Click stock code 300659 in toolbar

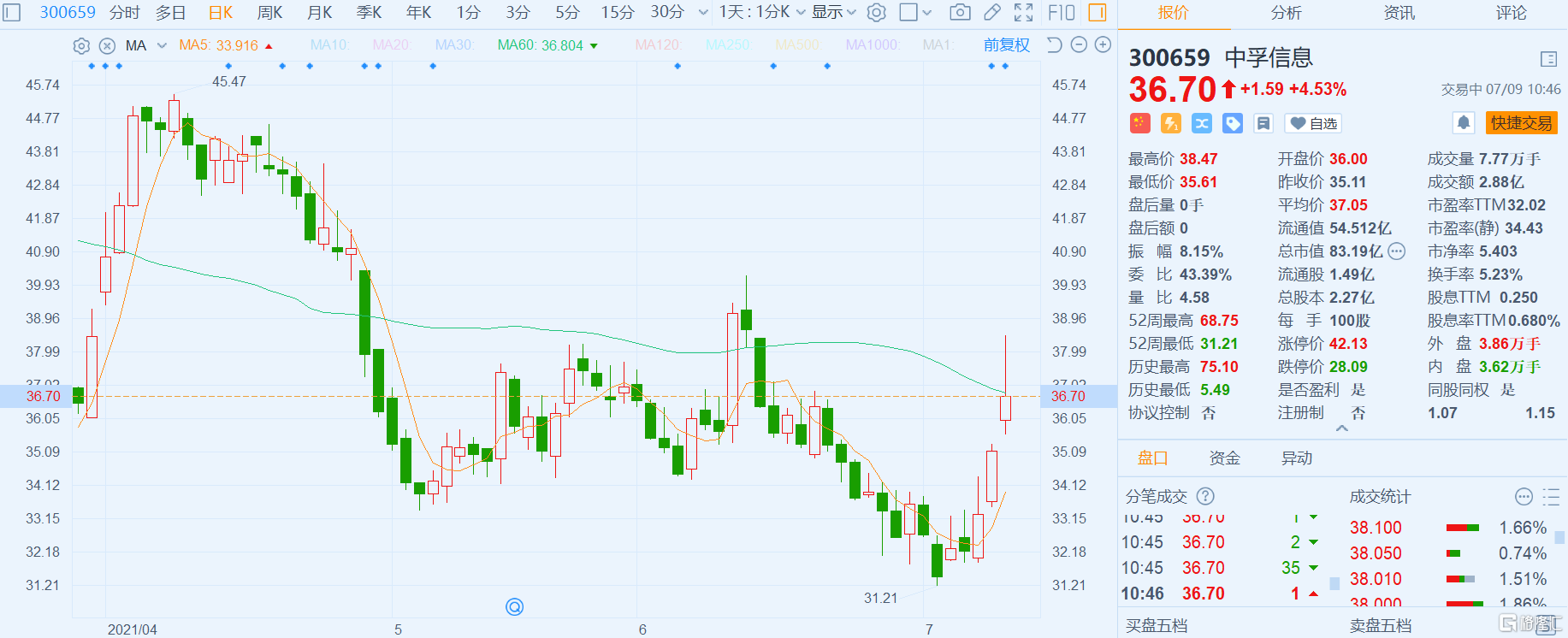click(68, 12)
